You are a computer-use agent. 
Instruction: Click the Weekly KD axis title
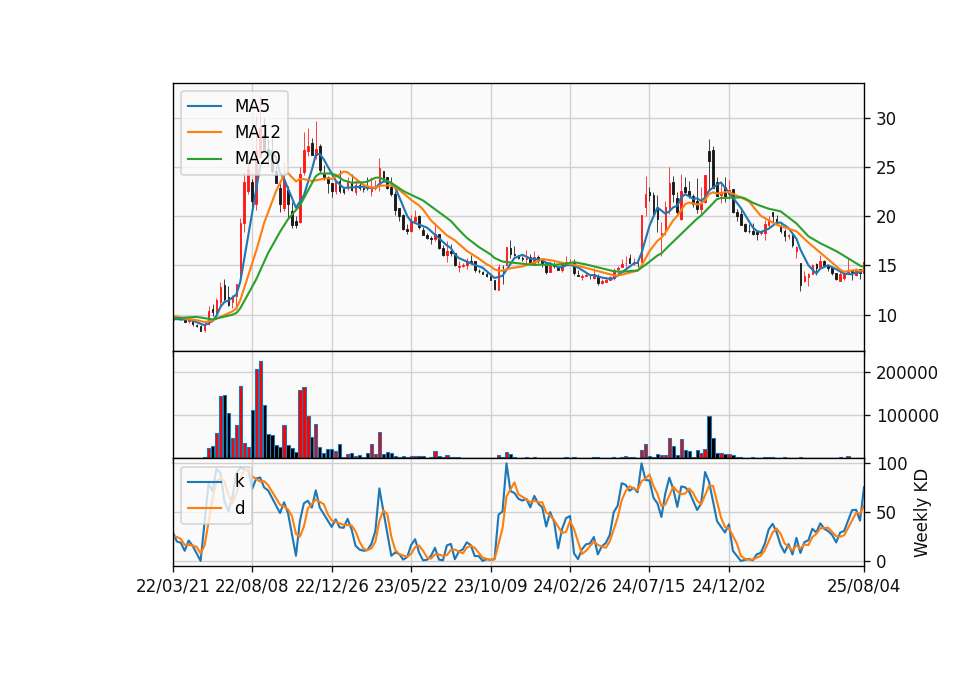coord(921,513)
